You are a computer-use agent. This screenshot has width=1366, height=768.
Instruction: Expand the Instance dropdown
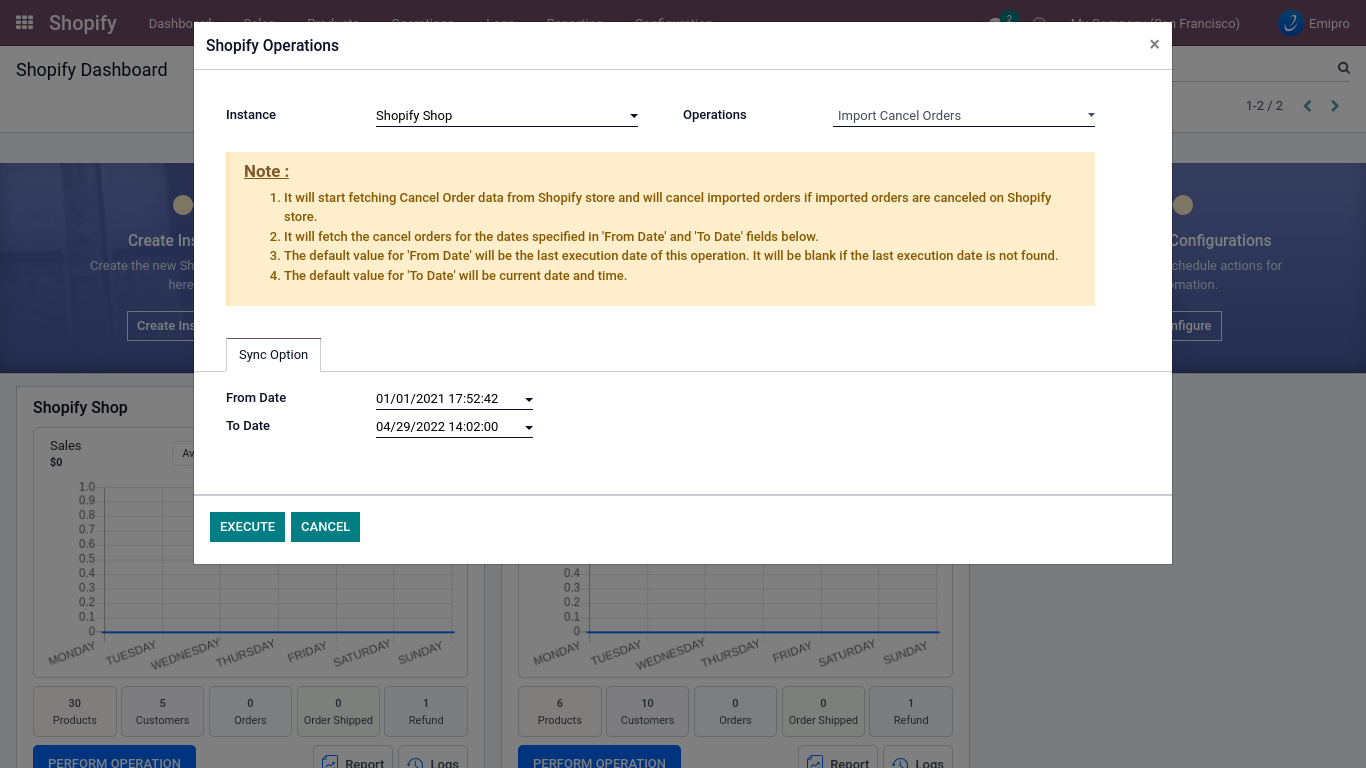click(506, 116)
